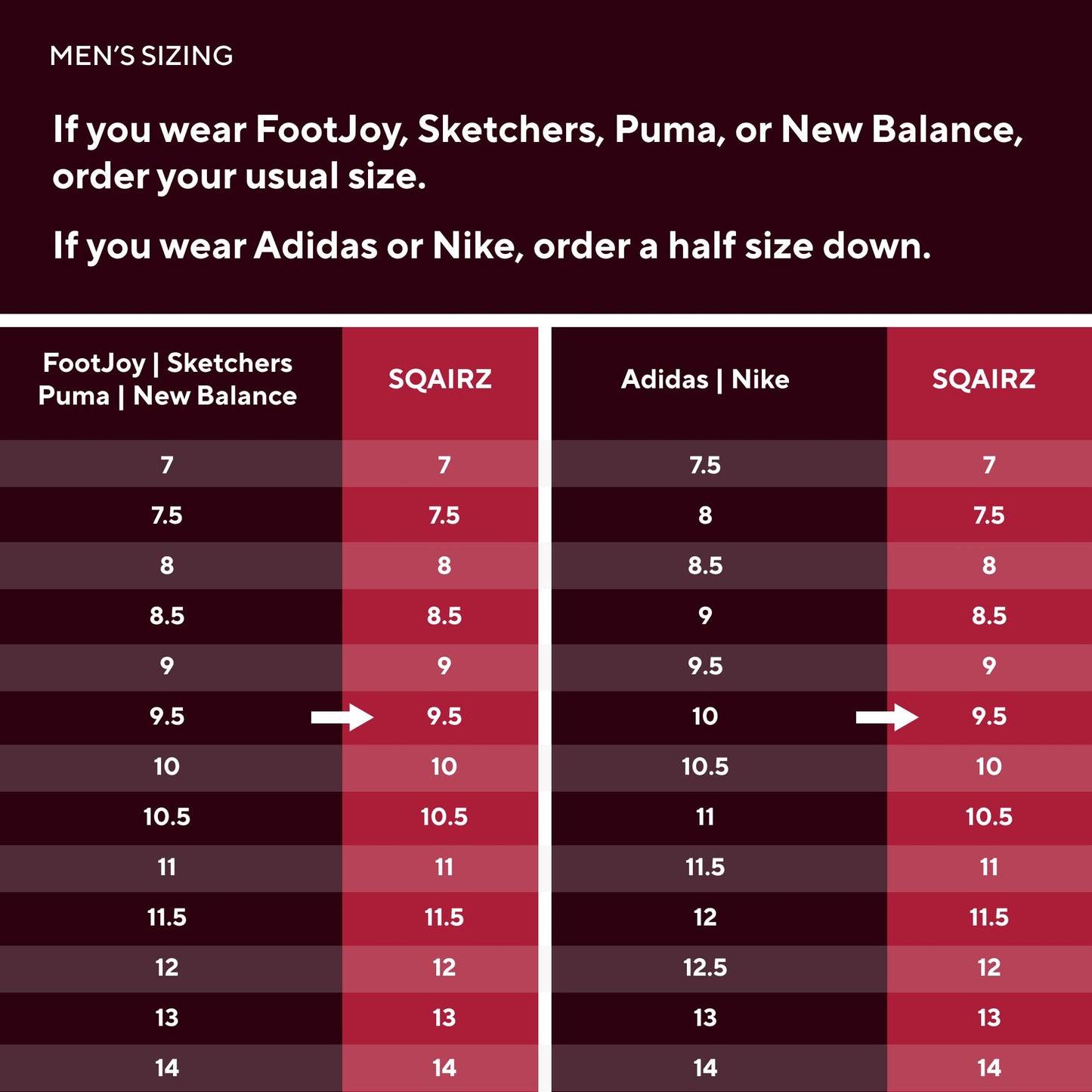Select the Adidas | Nike column header
The width and height of the screenshot is (1092, 1092).
coord(705,379)
